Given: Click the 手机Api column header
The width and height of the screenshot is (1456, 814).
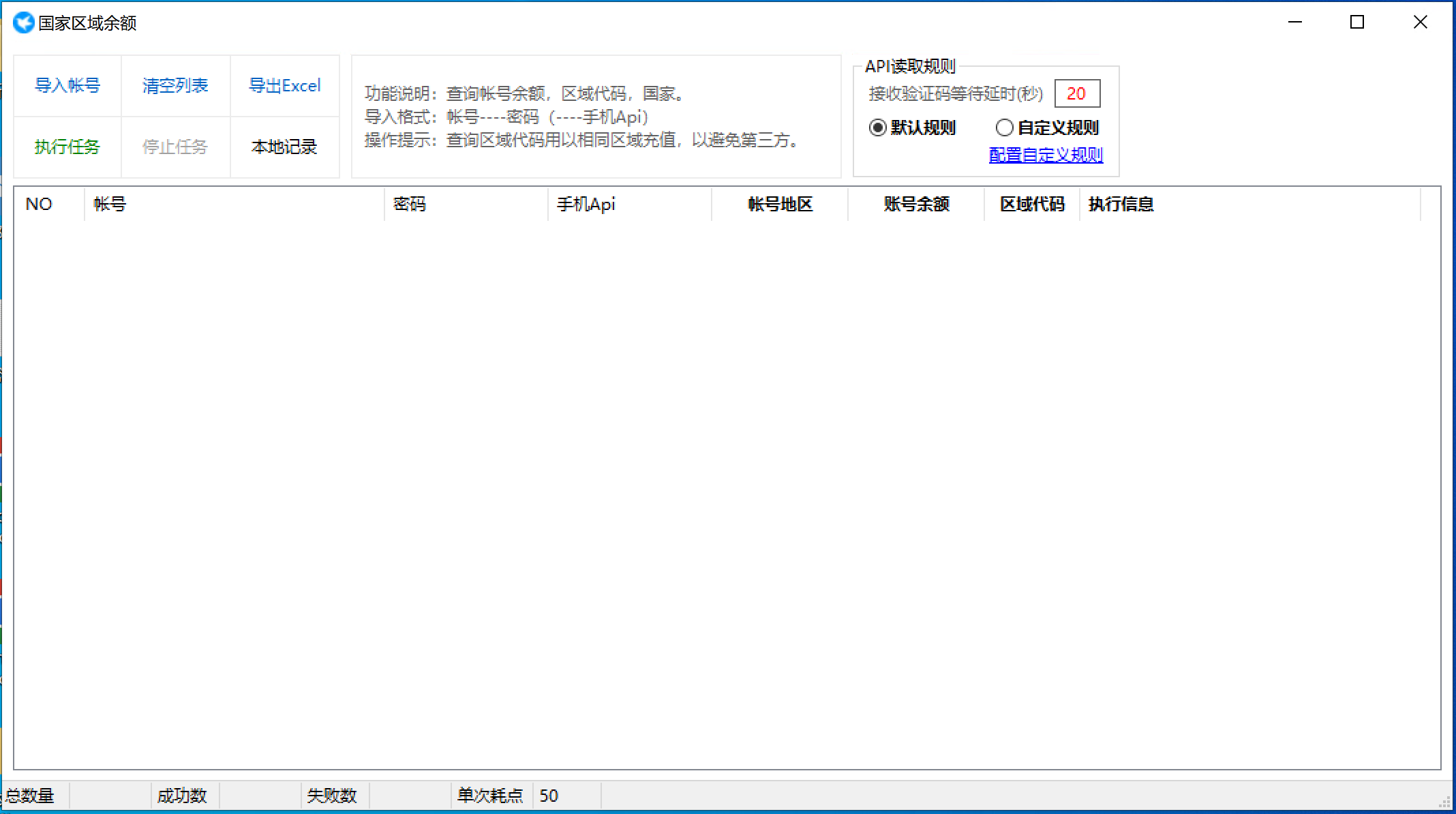Looking at the screenshot, I should (630, 204).
